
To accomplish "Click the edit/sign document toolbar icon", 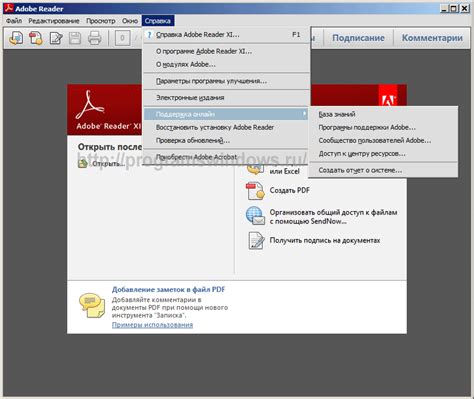I will [56, 38].
